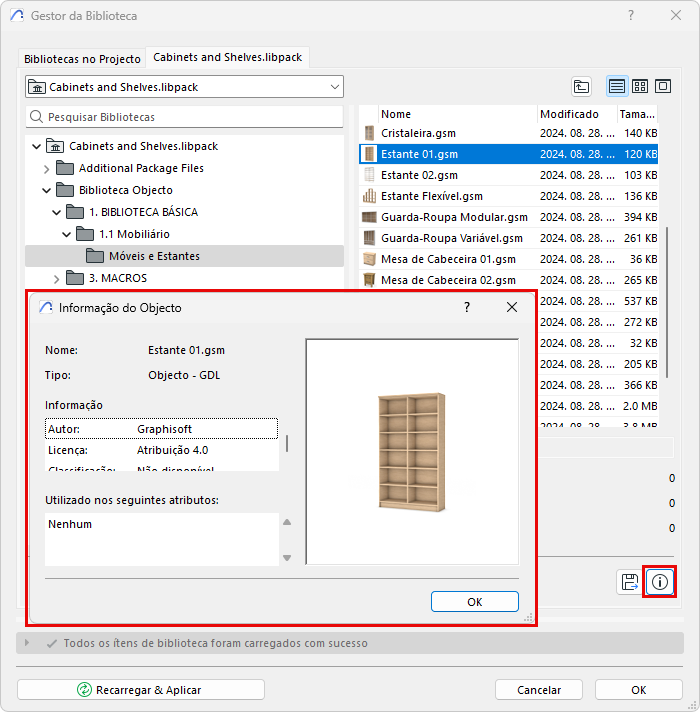Select Estante 01.gsm in the list
Image resolution: width=700 pixels, height=712 pixels.
coord(508,154)
